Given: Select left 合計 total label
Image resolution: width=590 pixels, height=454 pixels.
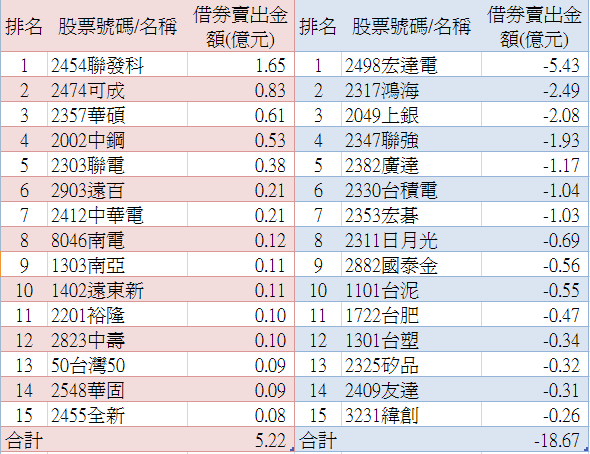Looking at the screenshot, I should point(24,440).
